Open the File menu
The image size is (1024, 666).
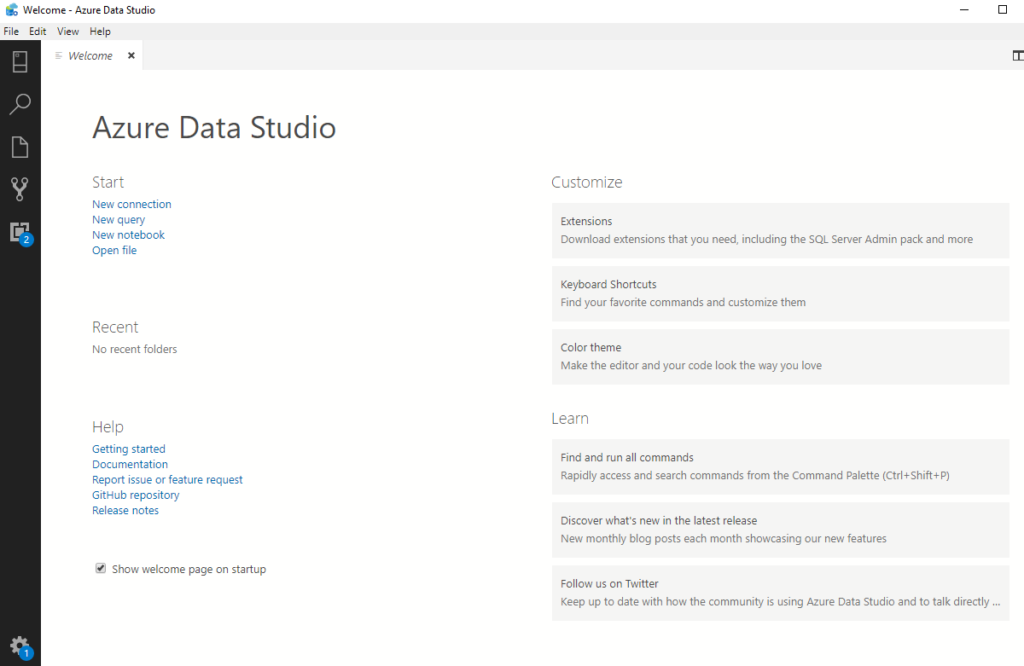11,31
